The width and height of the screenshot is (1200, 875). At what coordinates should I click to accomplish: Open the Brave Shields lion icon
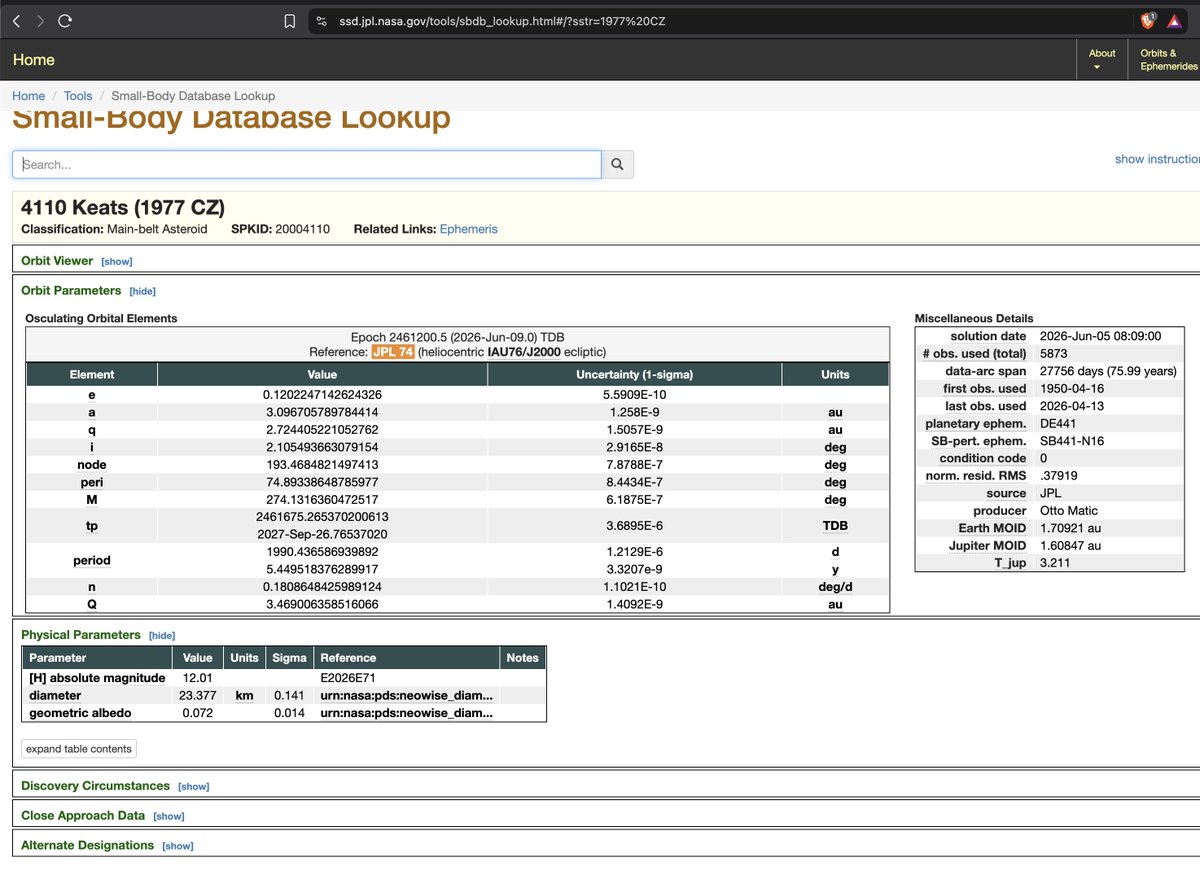pyautogui.click(x=1149, y=20)
